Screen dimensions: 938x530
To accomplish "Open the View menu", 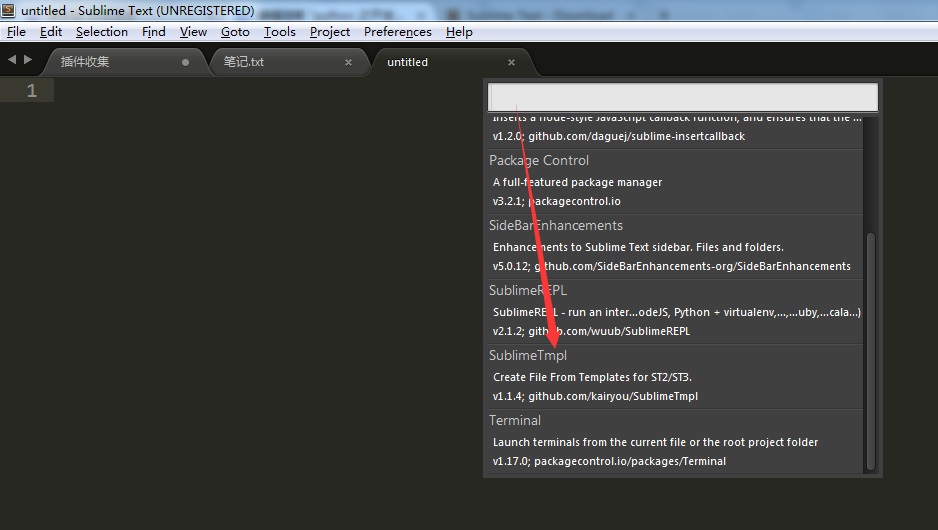I will tap(193, 32).
